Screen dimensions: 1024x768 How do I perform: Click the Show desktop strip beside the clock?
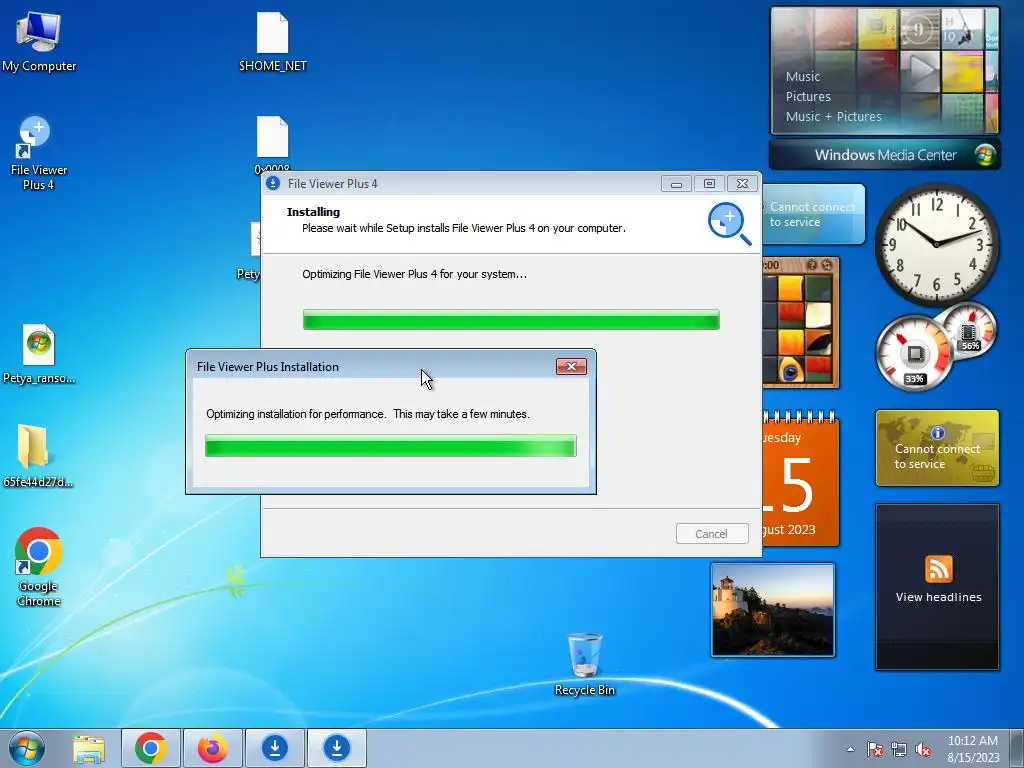[1017, 748]
